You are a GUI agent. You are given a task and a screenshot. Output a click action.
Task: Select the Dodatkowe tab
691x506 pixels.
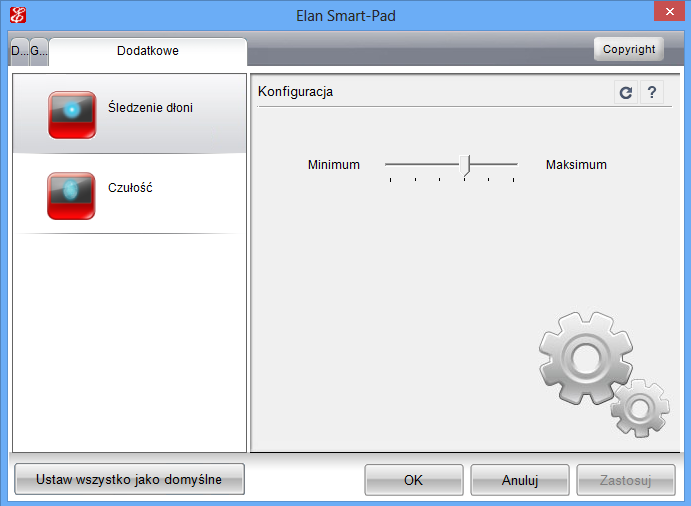point(148,51)
